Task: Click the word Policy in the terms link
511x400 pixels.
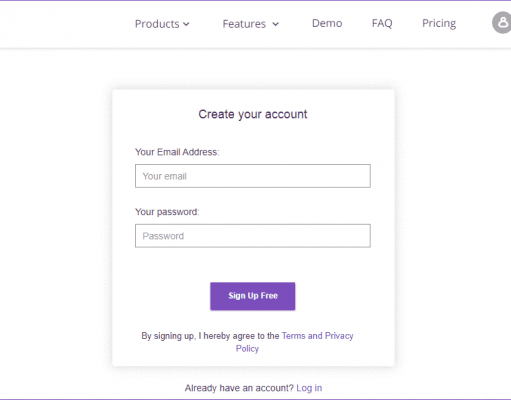Action: pos(247,349)
